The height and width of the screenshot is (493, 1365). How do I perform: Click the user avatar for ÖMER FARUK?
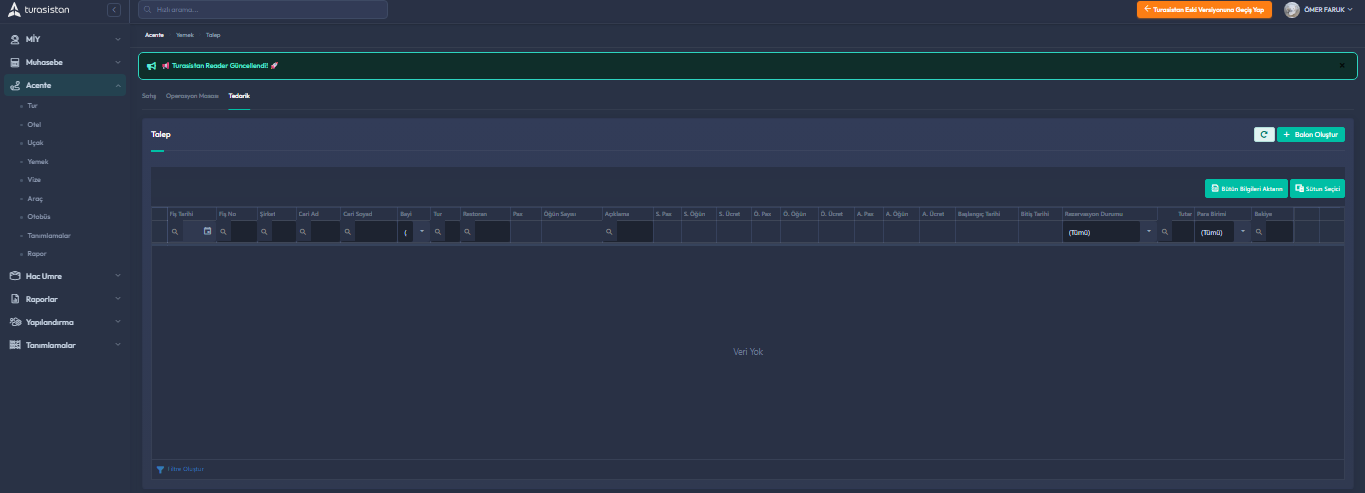pyautogui.click(x=1292, y=10)
